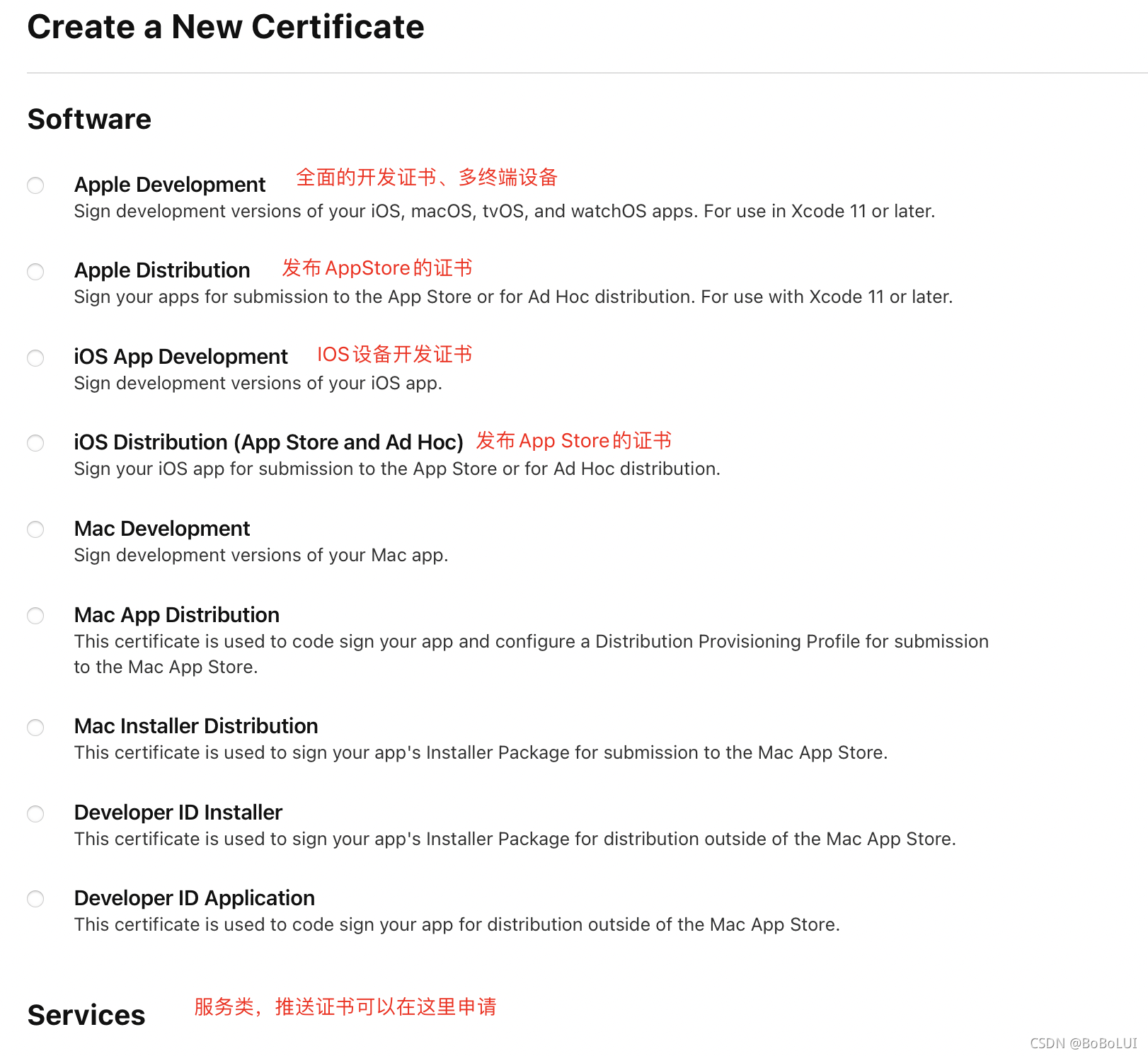Click the Software section heading
The height and width of the screenshot is (1056, 1148).
(x=89, y=119)
